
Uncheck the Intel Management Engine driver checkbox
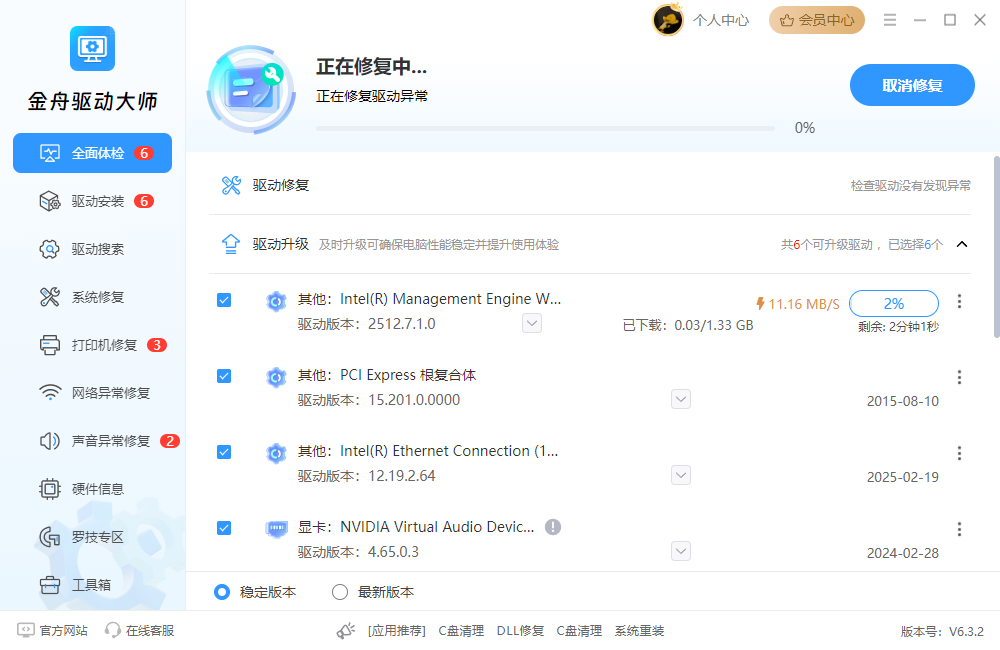224,300
